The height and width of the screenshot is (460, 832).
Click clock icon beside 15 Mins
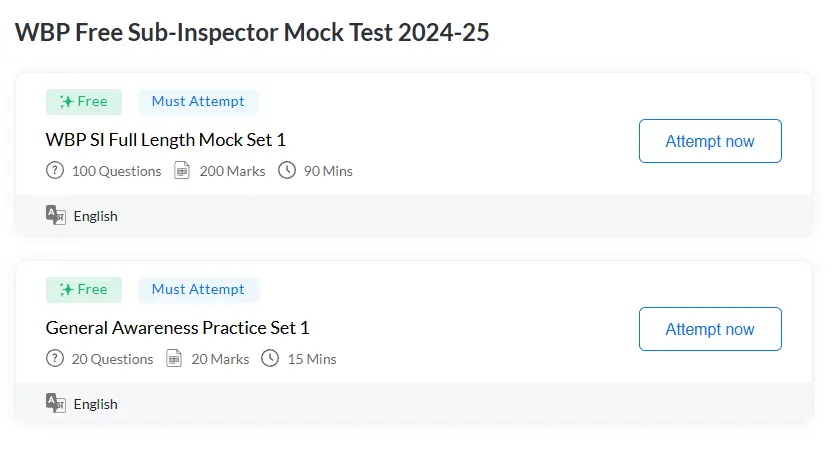click(x=270, y=358)
